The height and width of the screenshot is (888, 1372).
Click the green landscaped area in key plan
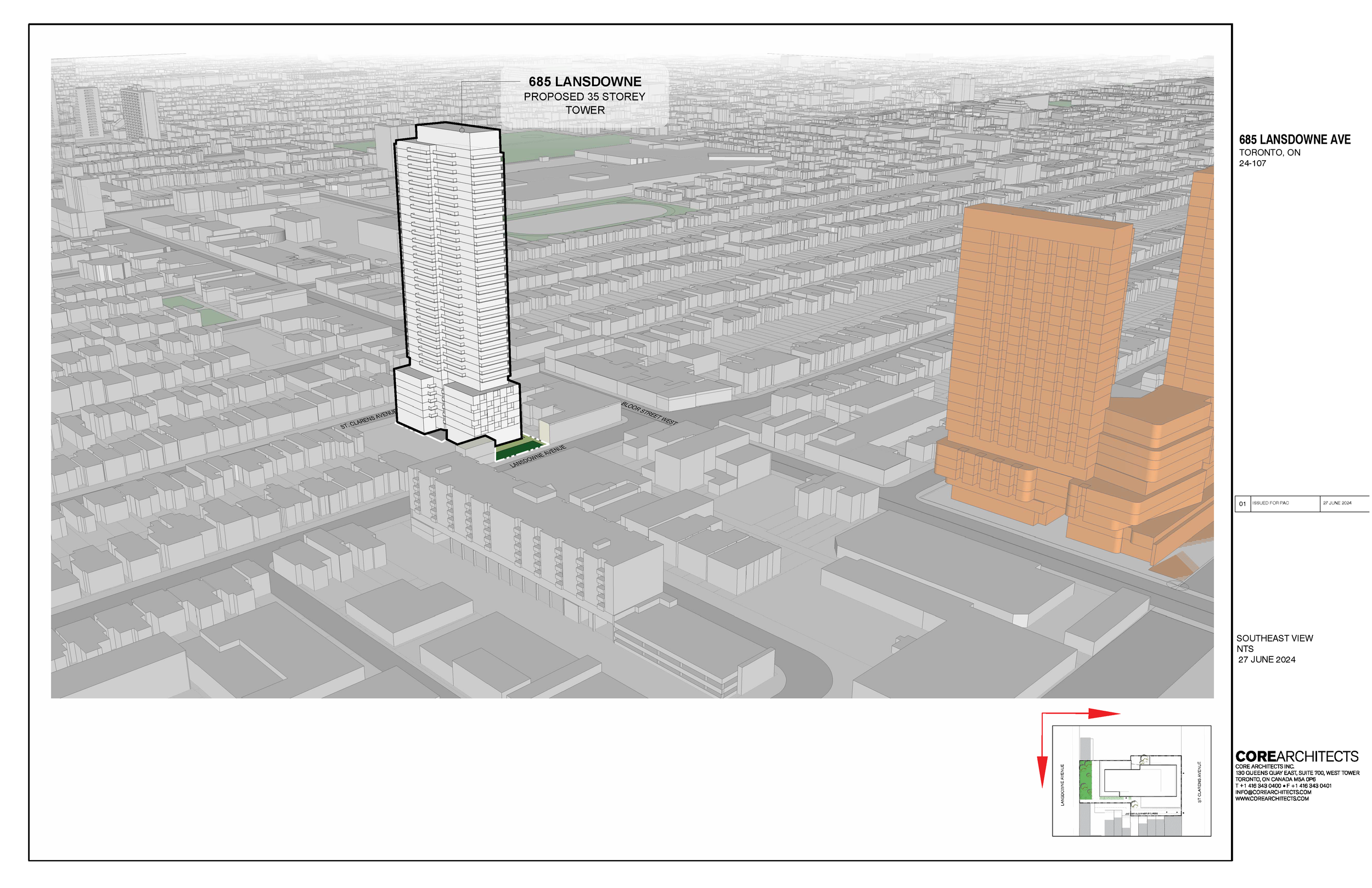click(x=1086, y=781)
